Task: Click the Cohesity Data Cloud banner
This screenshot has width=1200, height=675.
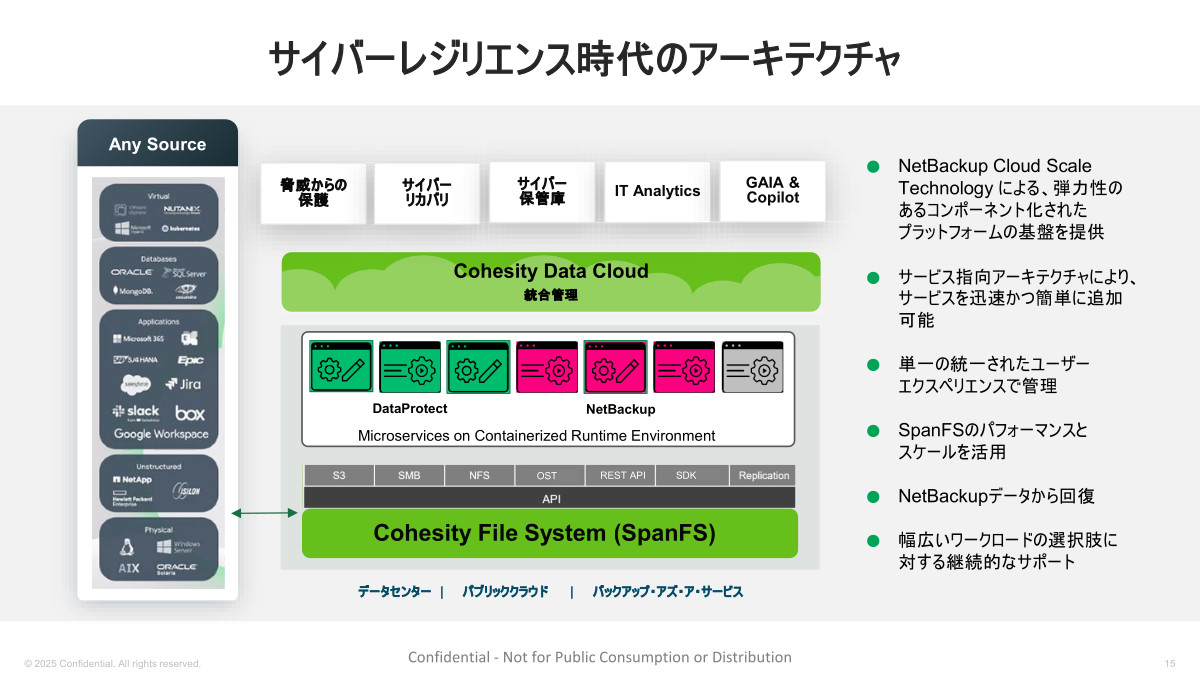Action: point(551,281)
